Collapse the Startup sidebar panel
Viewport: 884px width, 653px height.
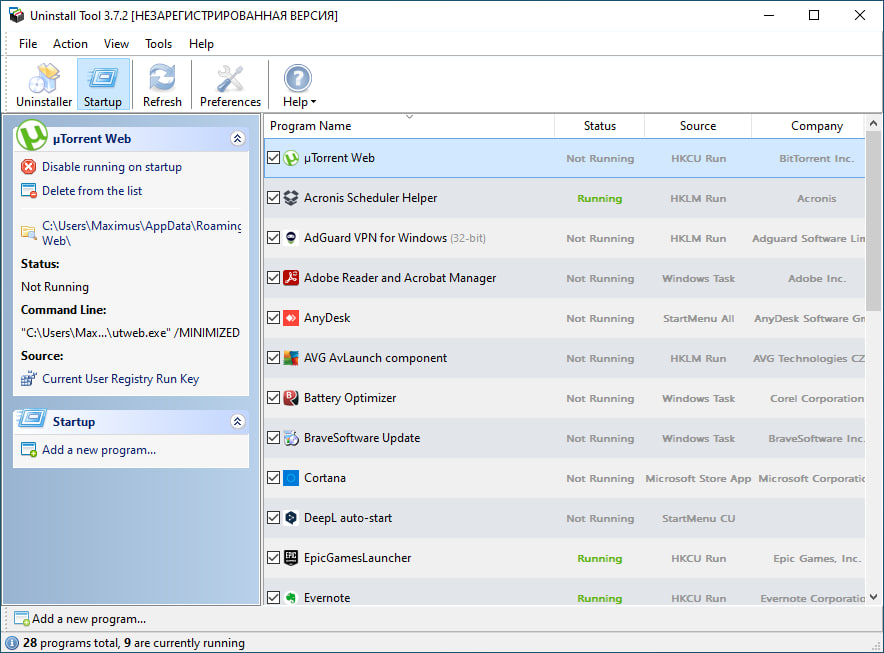tap(238, 421)
